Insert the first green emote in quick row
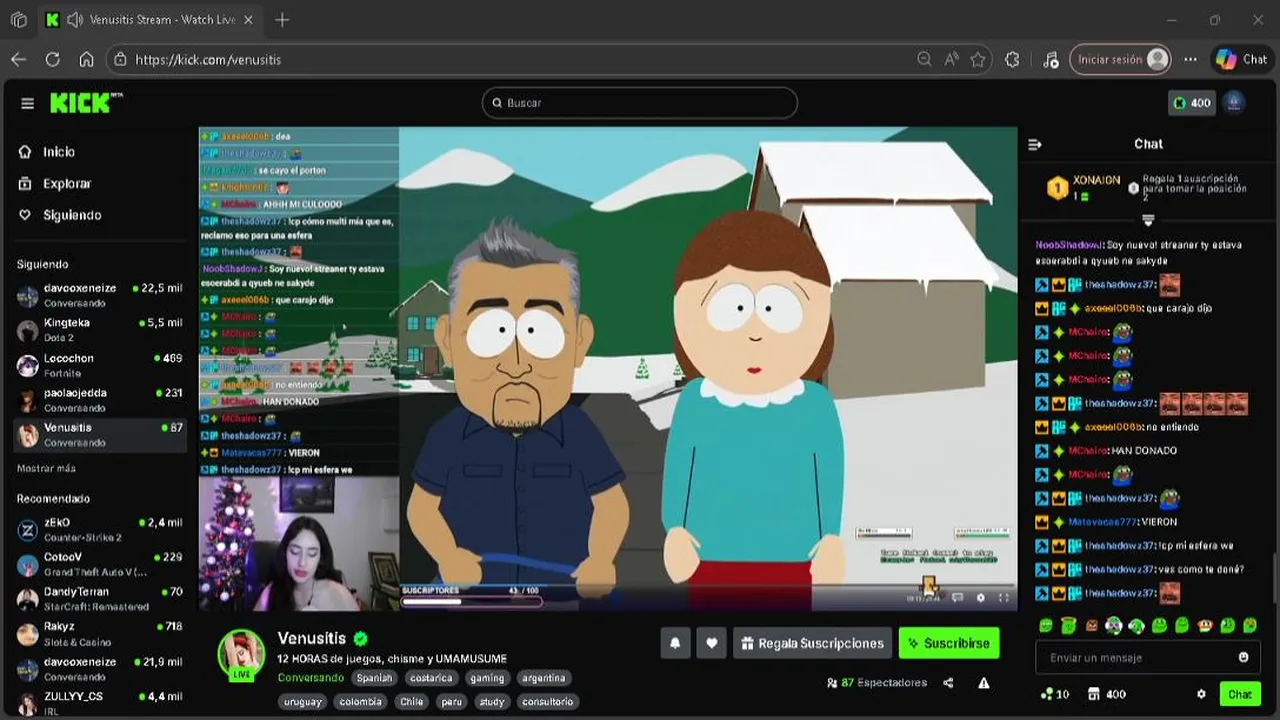 pos(1046,626)
